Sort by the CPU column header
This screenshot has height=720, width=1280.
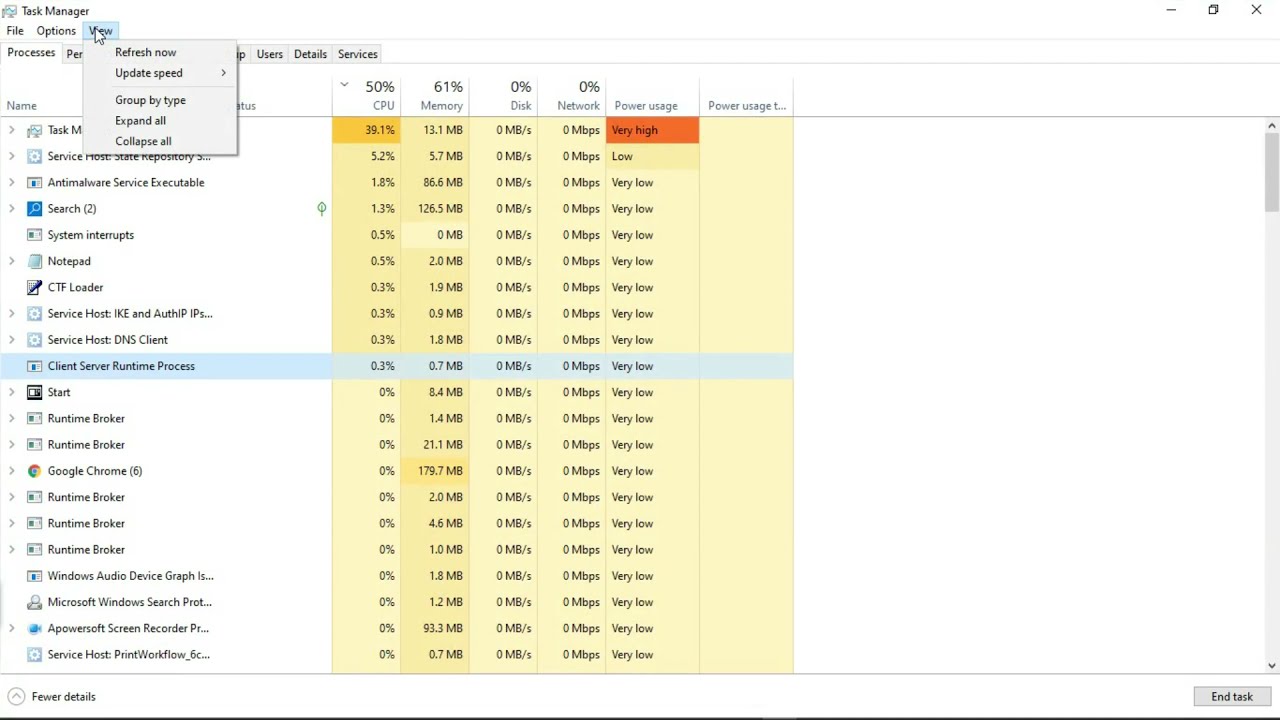point(367,96)
